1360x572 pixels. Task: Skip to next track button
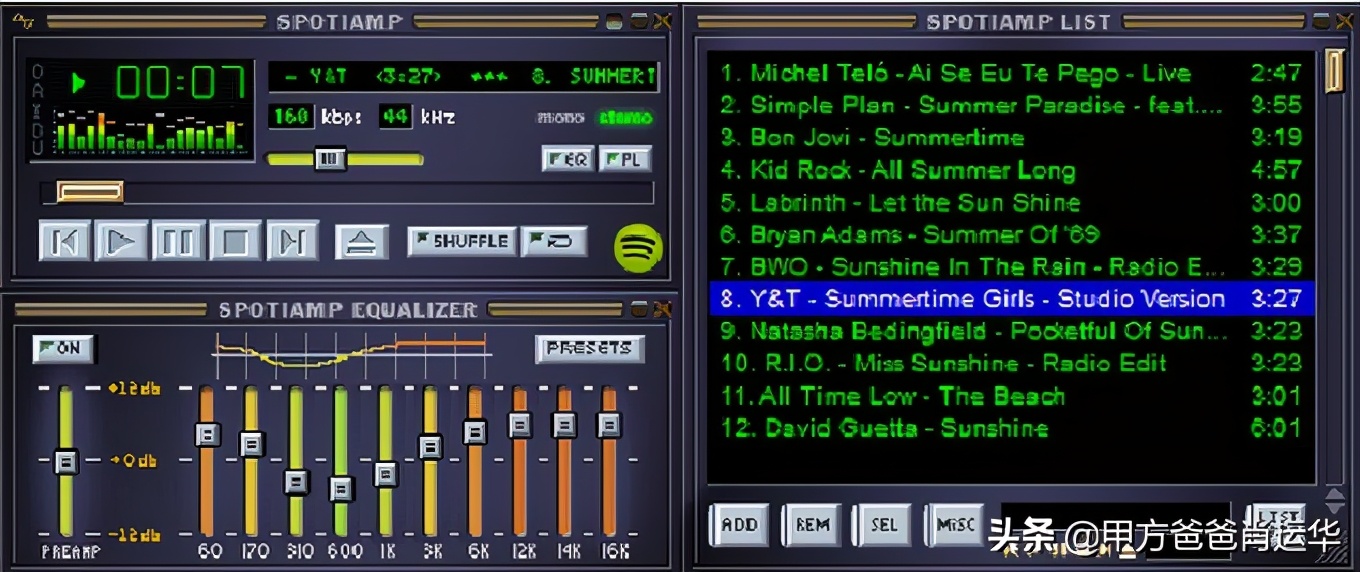click(292, 241)
